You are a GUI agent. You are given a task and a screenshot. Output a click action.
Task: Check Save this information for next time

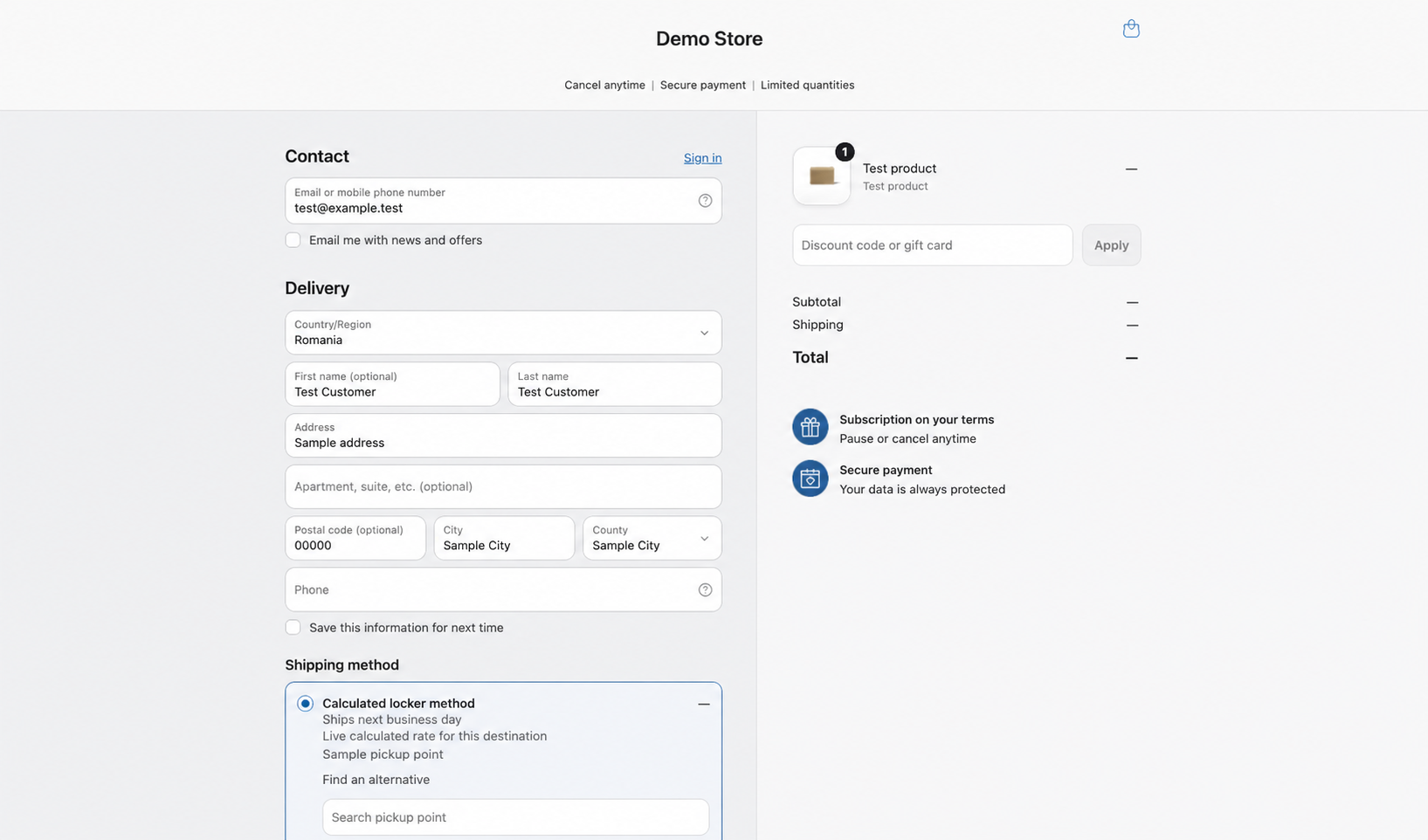293,628
